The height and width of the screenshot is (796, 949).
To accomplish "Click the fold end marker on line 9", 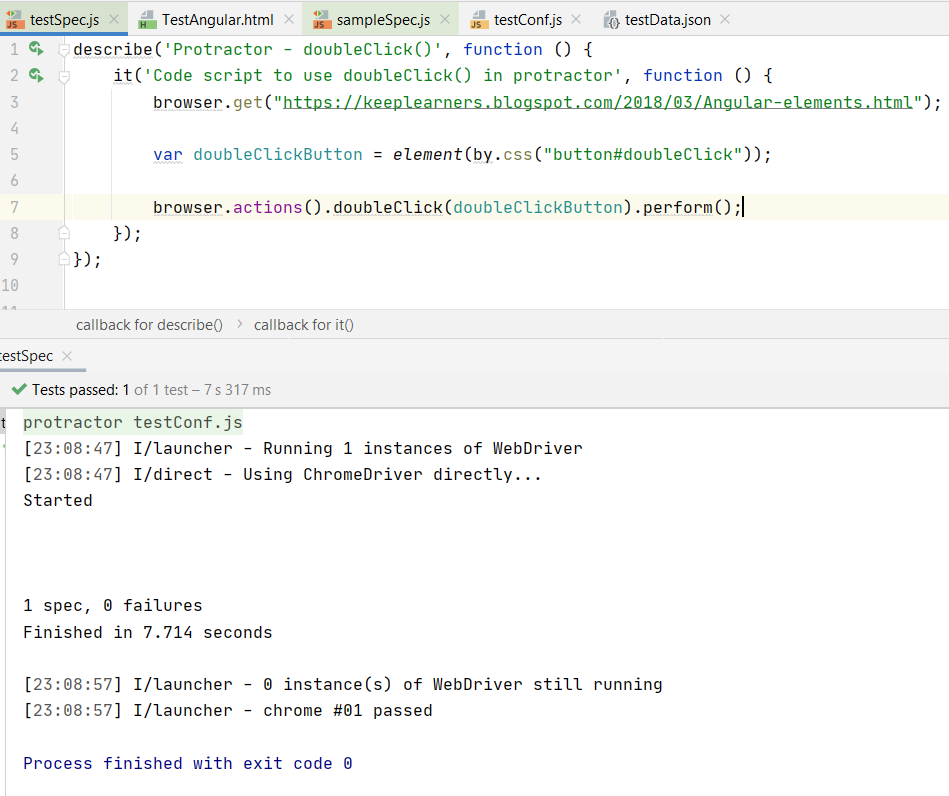I will point(64,259).
